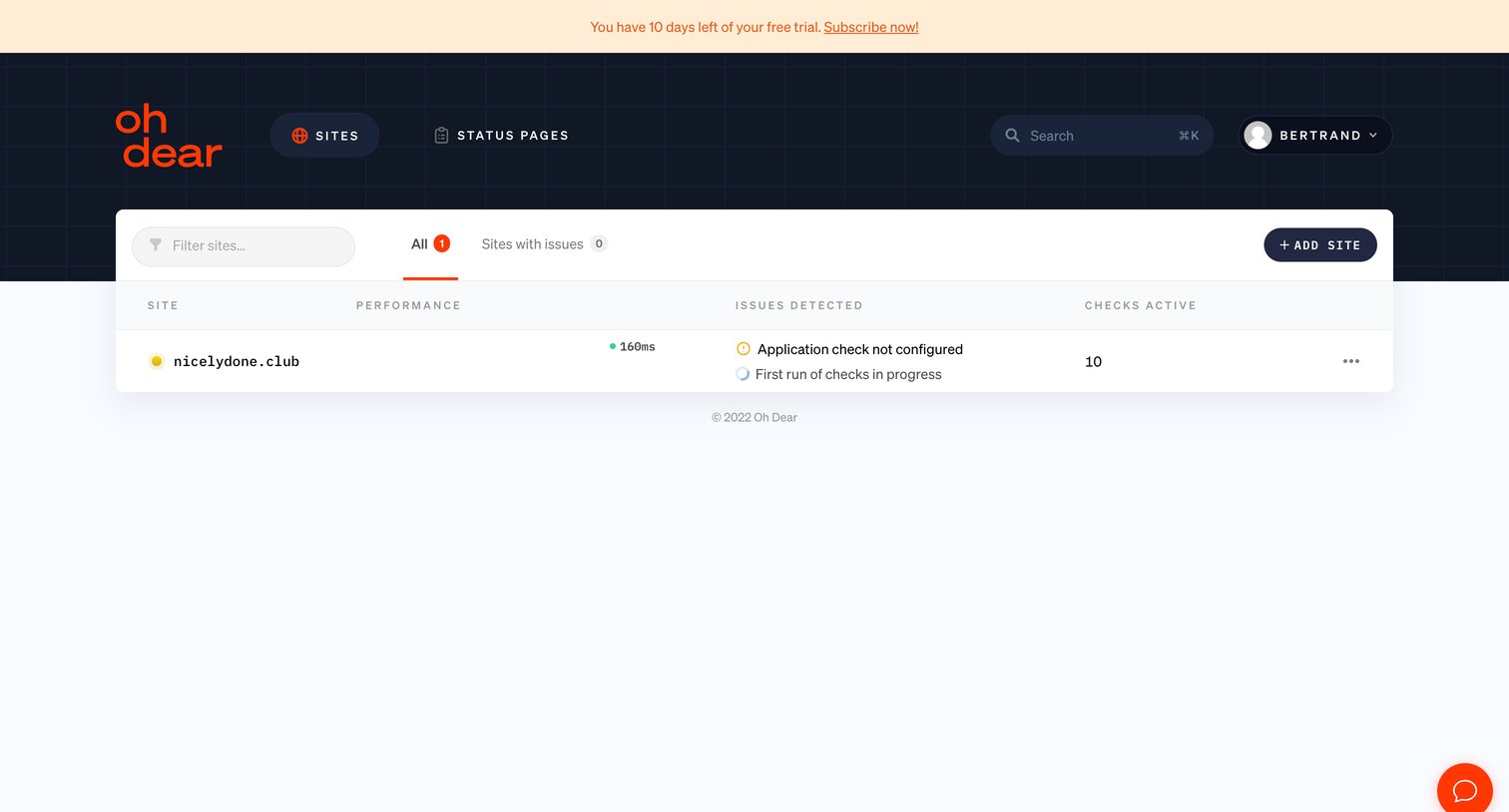
Task: Click the ⌘K shortcut hint in search
Action: pyautogui.click(x=1189, y=136)
